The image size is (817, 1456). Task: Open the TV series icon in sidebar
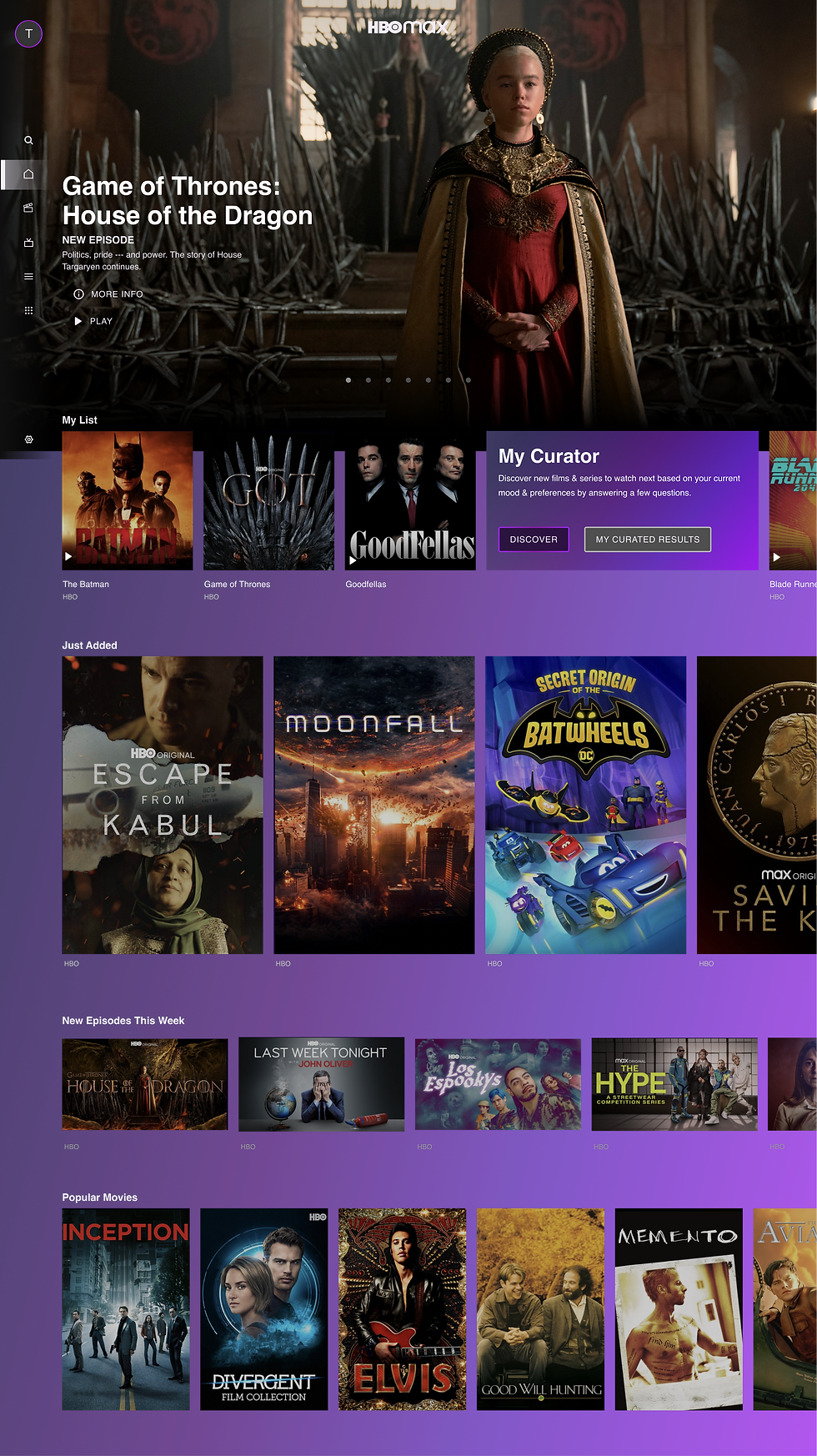[28, 242]
